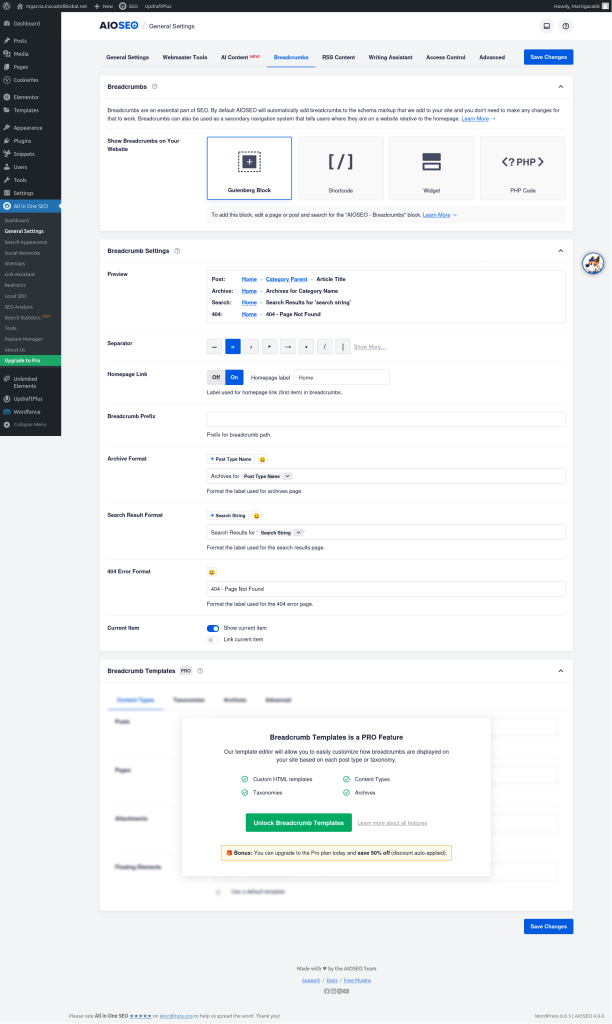Switch to the Webmaster Tools tab
This screenshot has width=612, height=1024.
pyautogui.click(x=185, y=57)
